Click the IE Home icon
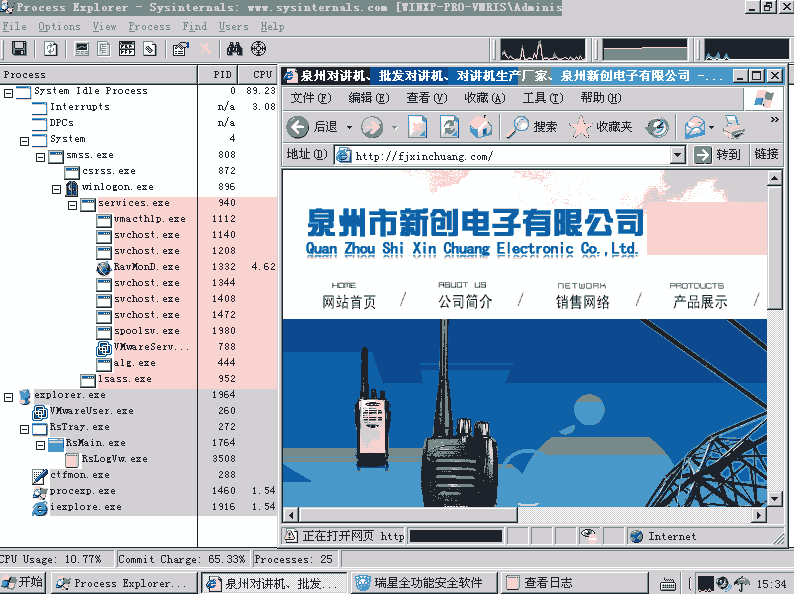Image resolution: width=794 pixels, height=594 pixels. (x=481, y=127)
